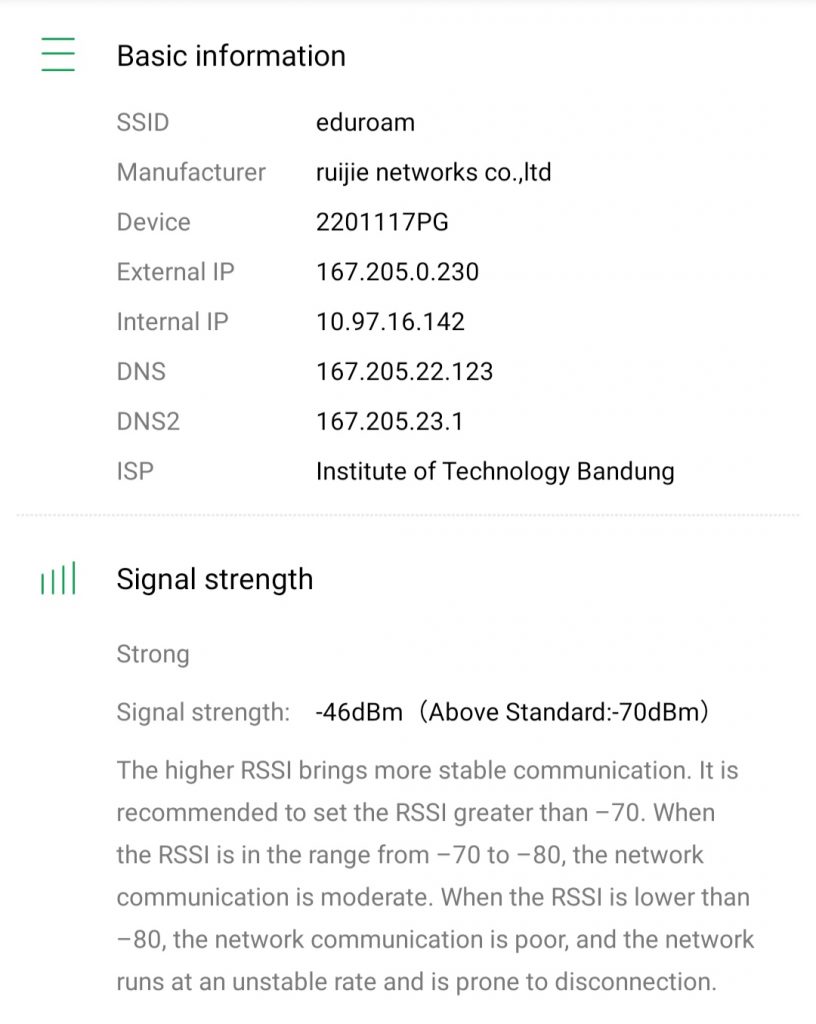Select the Basic information heading
Viewport: 816px width, 1024px height.
pos(231,56)
